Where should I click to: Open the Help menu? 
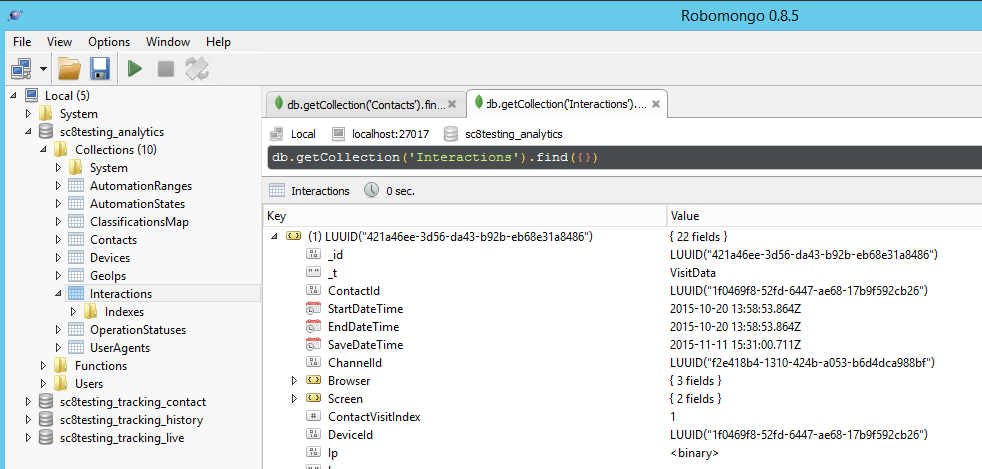click(x=219, y=42)
